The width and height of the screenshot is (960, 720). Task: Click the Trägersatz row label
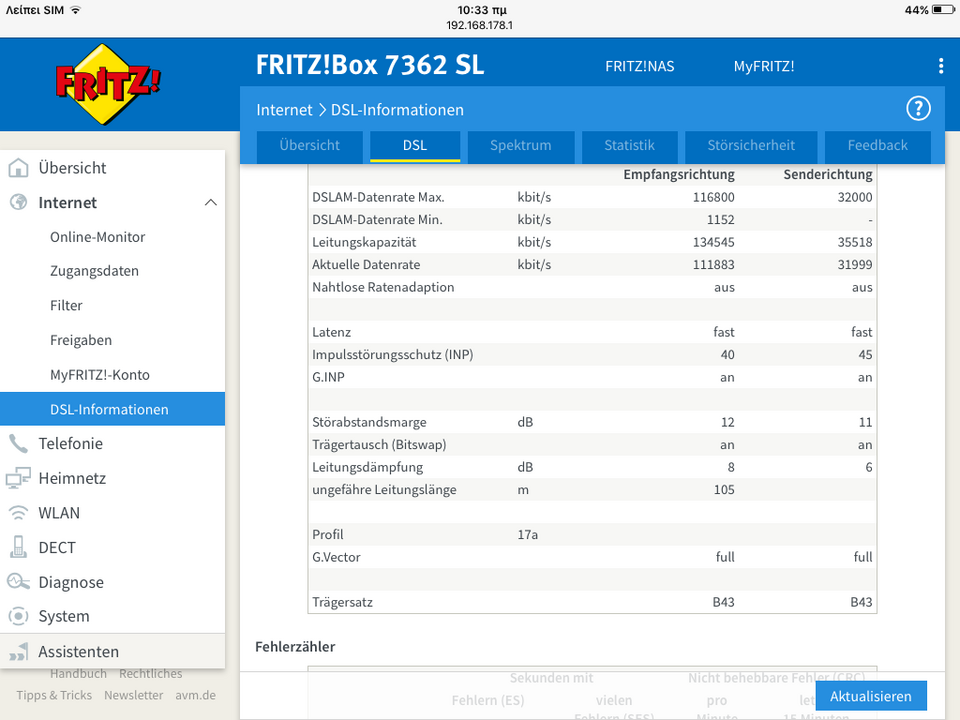342,602
